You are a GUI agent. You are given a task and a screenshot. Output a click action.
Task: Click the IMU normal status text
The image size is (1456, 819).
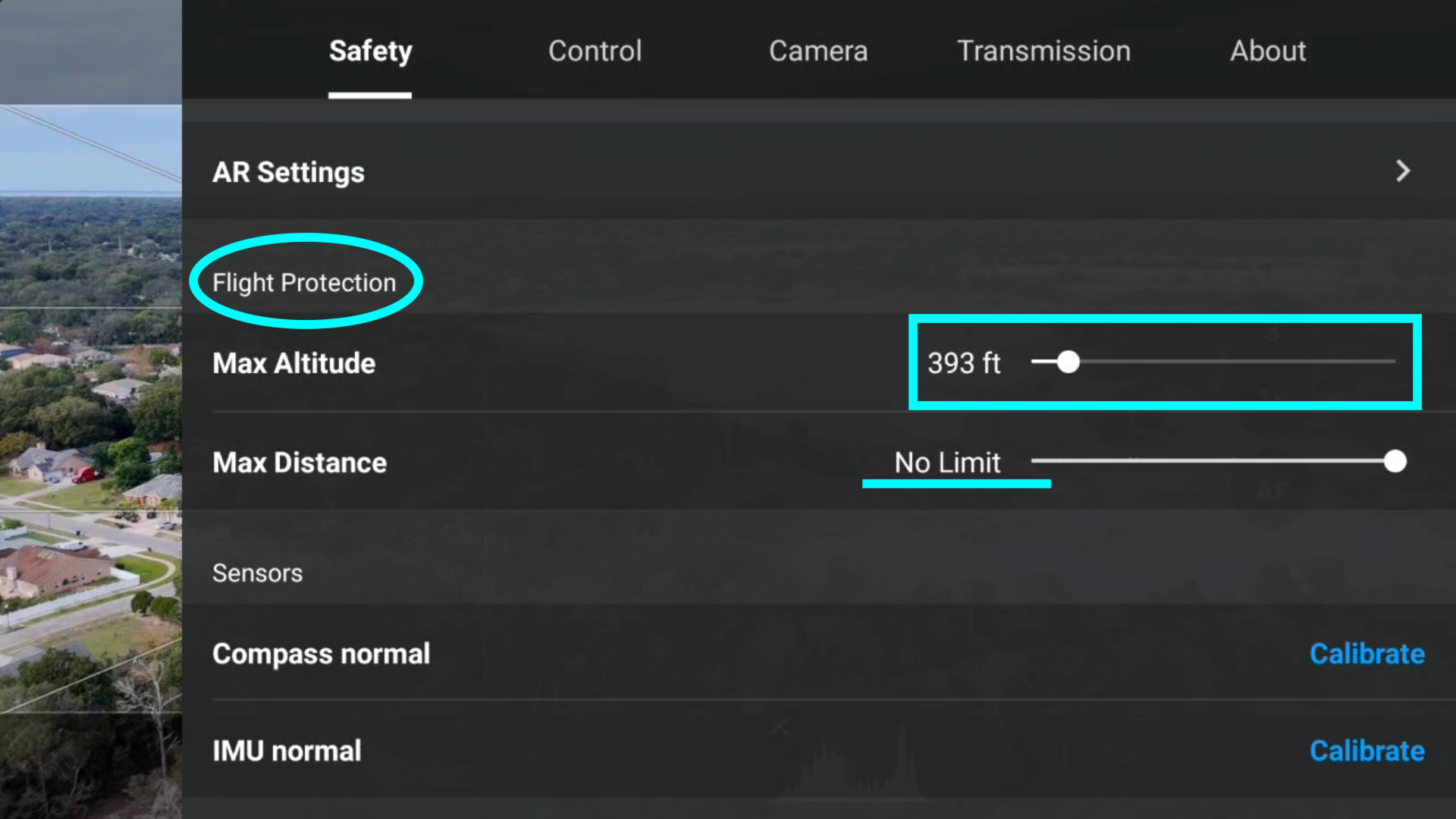tap(287, 751)
